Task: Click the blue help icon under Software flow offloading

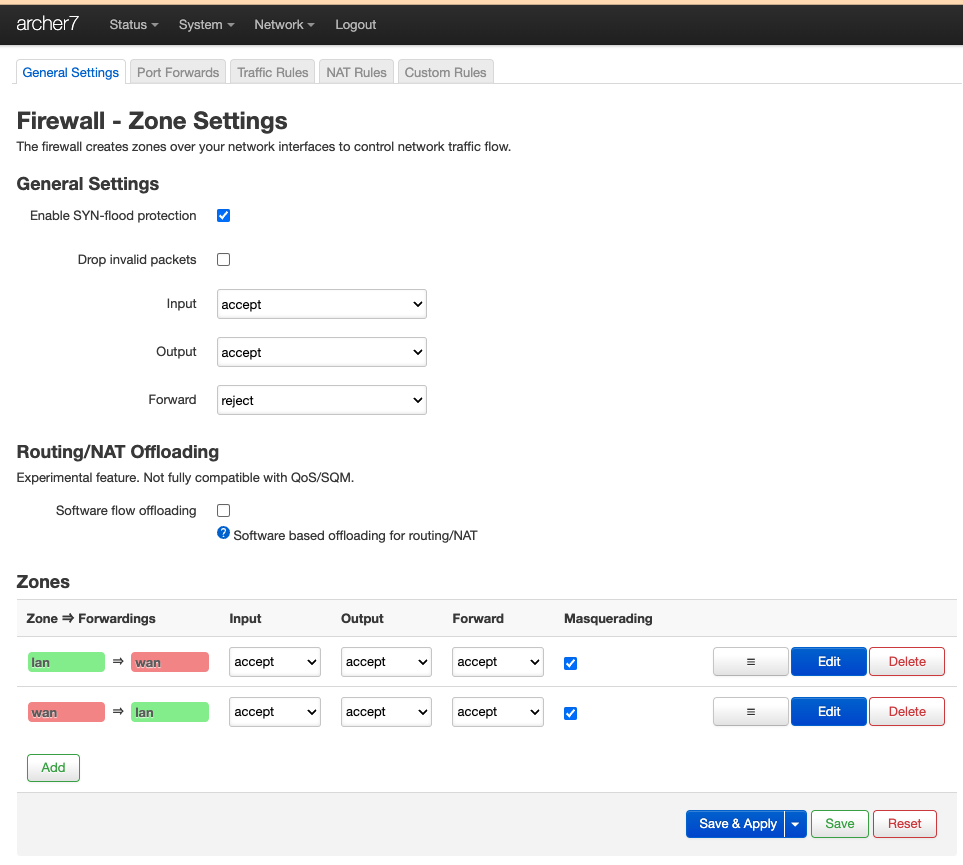Action: pos(224,533)
